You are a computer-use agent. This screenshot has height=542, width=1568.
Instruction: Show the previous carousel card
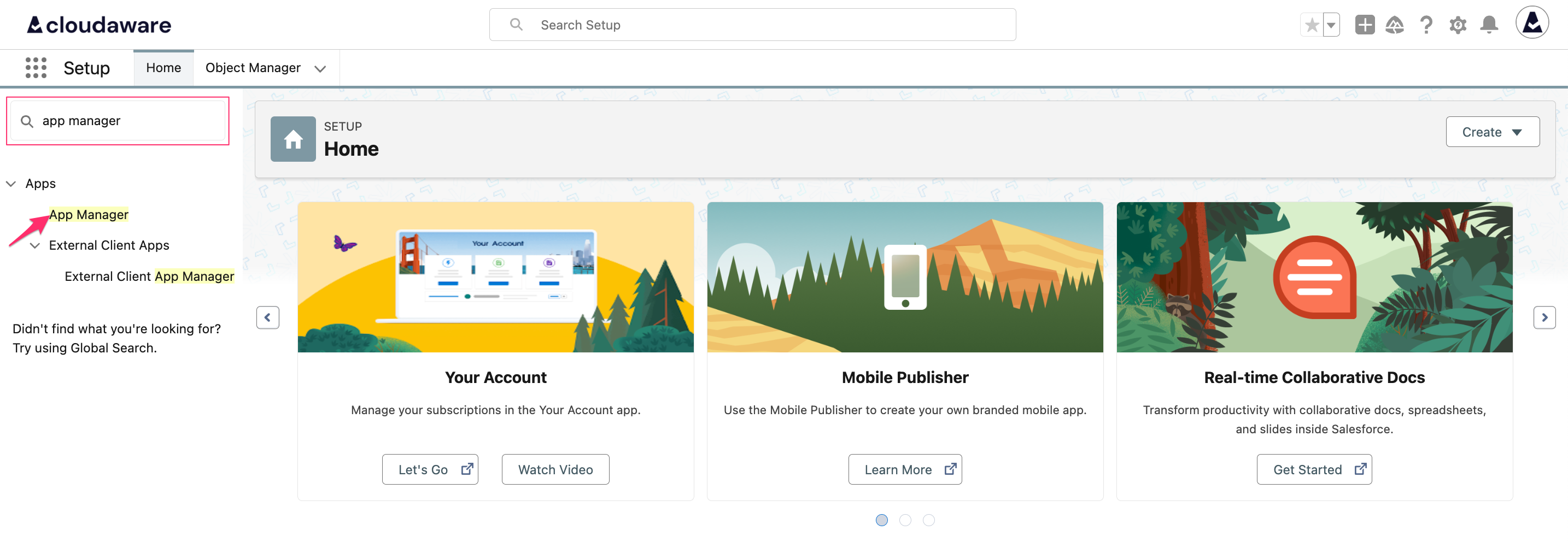[267, 317]
